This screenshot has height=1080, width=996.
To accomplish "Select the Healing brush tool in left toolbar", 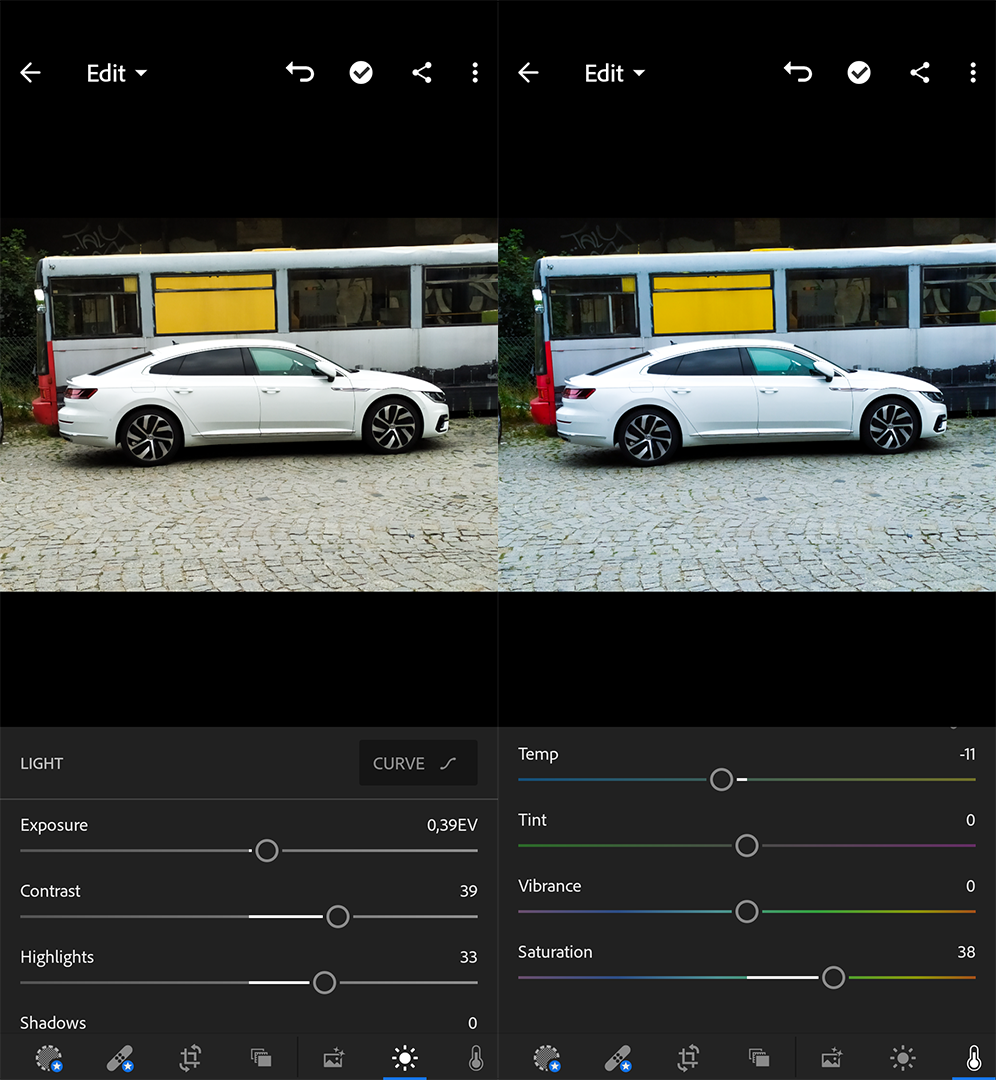I will tap(120, 1057).
